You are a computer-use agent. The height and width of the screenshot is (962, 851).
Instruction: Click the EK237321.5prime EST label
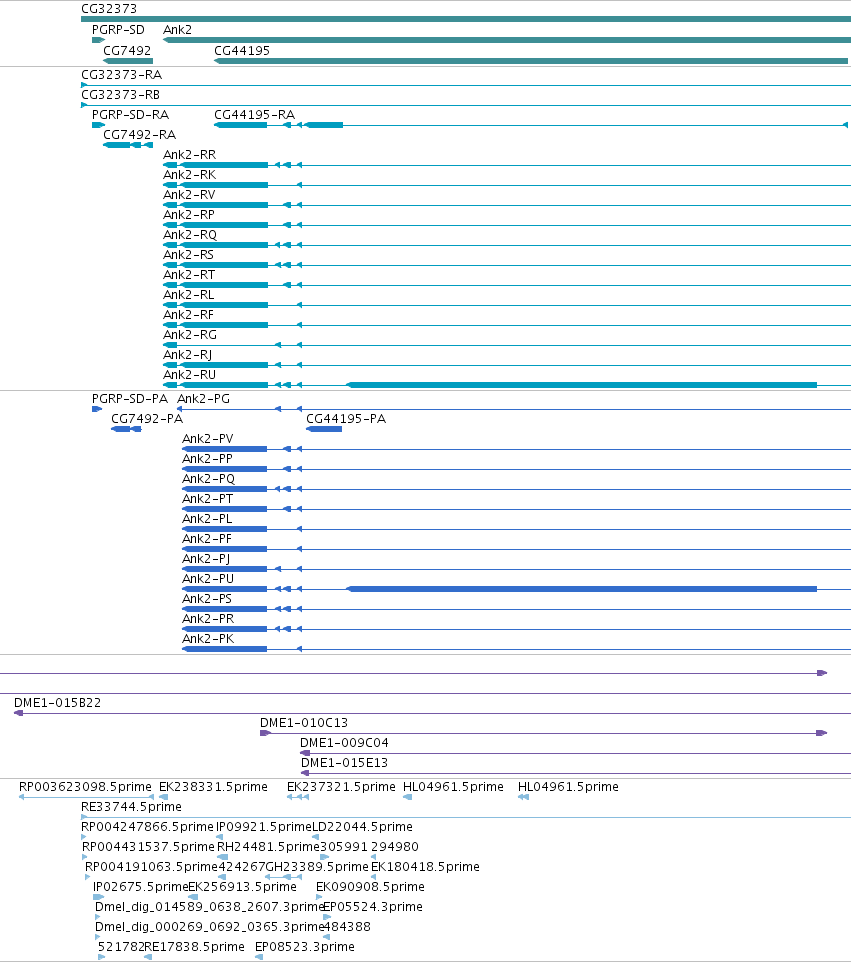[341, 787]
